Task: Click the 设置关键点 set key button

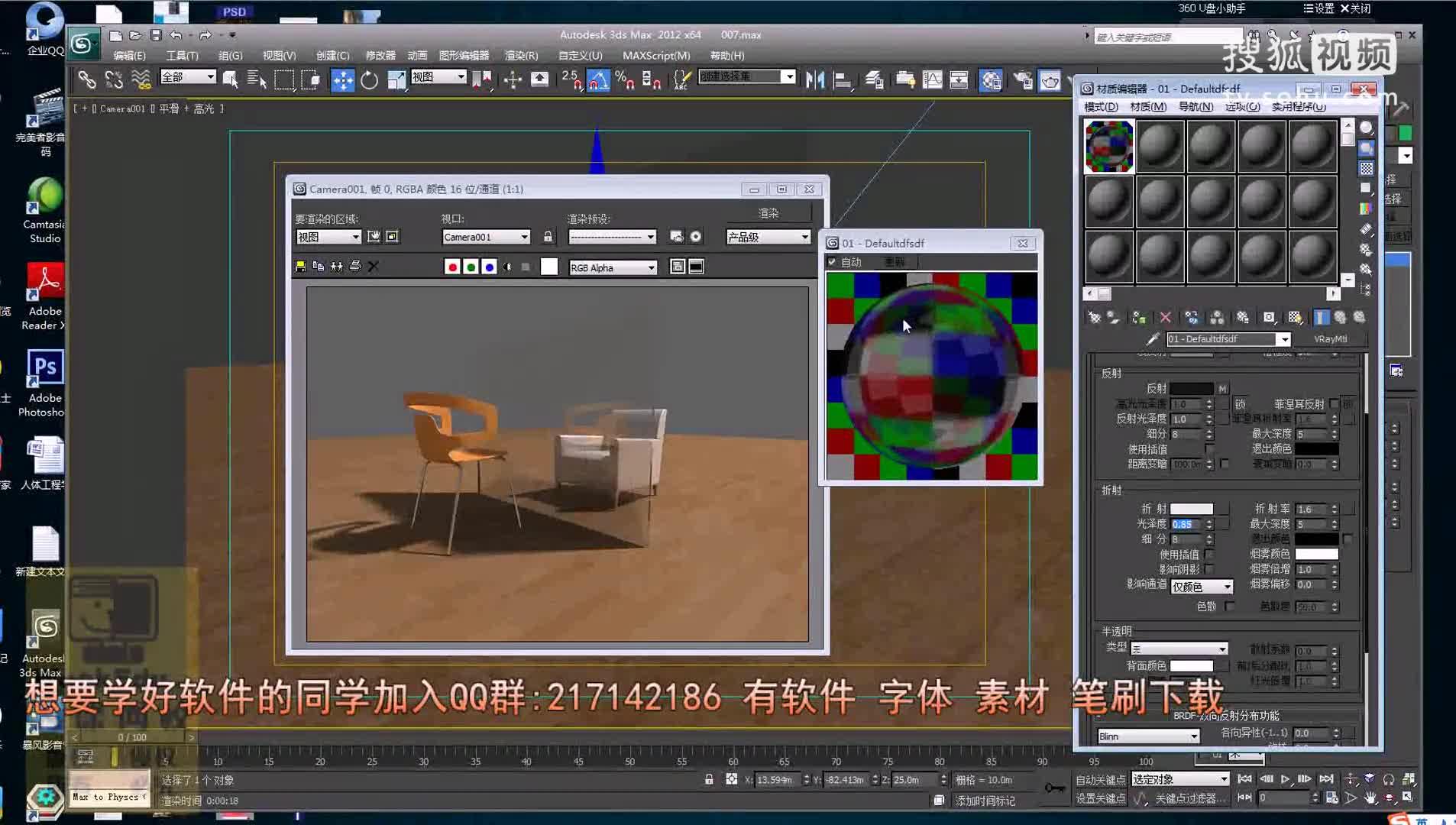Action: (1100, 798)
